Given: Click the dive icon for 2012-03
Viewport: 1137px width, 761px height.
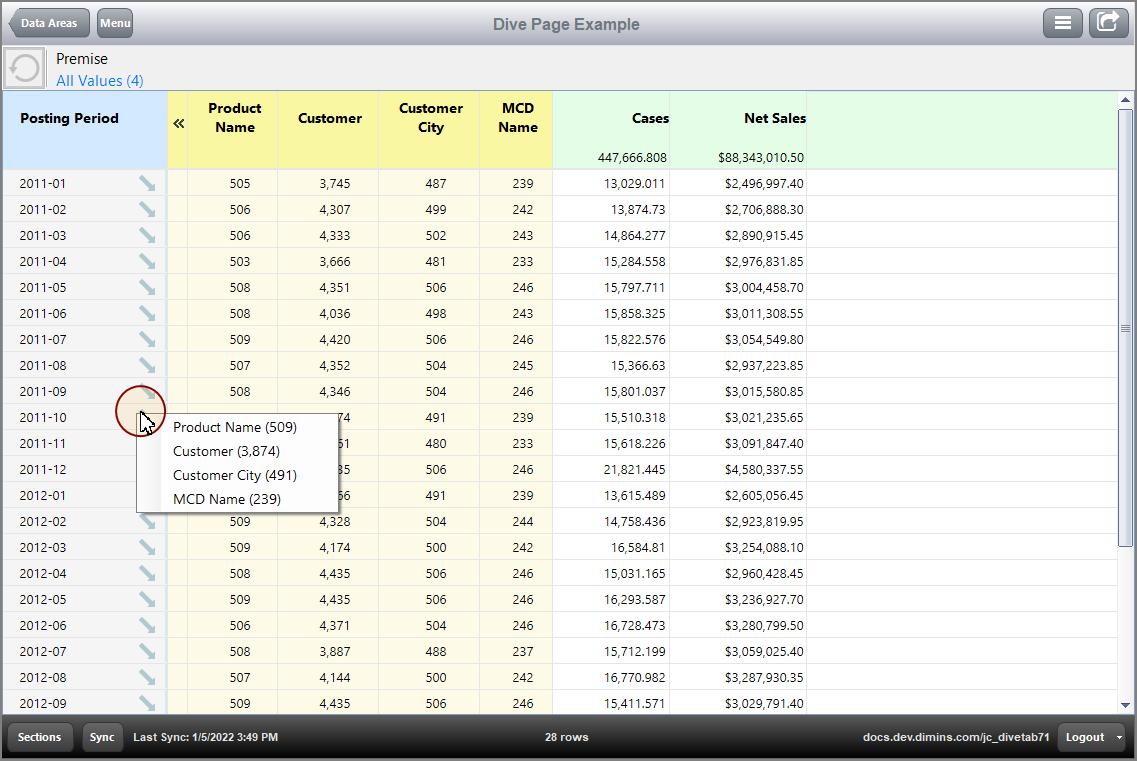Looking at the screenshot, I should click(x=147, y=548).
